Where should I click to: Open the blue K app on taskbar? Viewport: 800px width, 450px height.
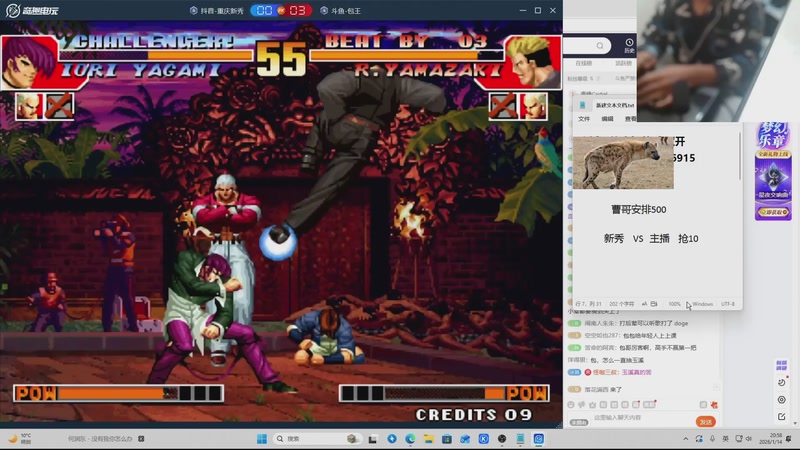point(484,439)
